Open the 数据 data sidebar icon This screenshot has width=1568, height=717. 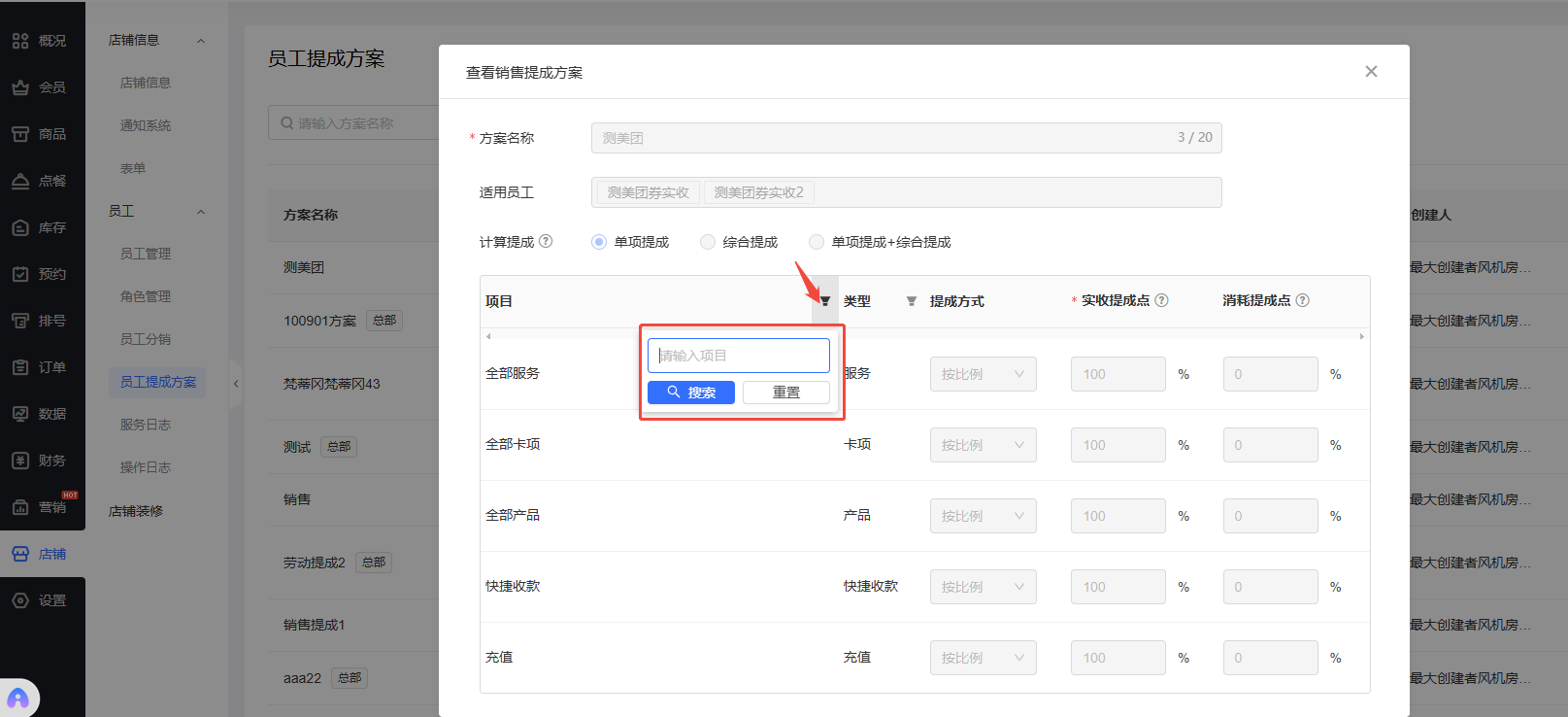[20, 414]
